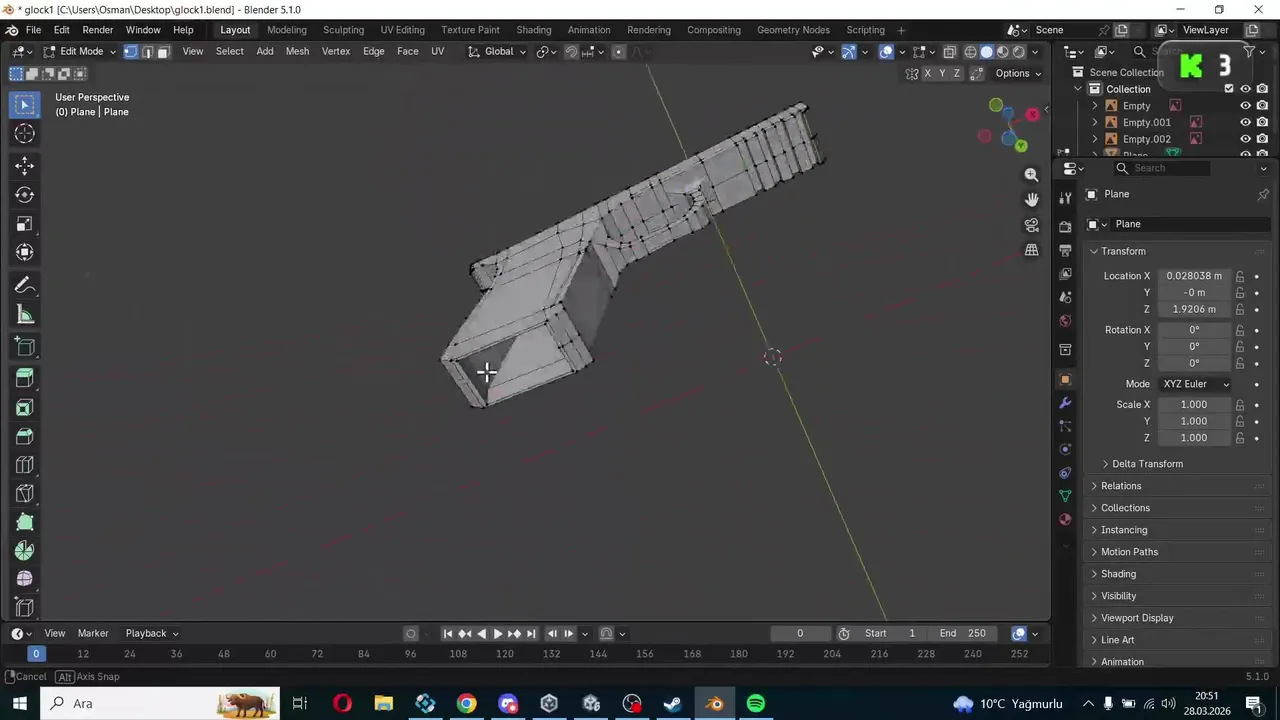Open the Mesh menu

(x=297, y=52)
